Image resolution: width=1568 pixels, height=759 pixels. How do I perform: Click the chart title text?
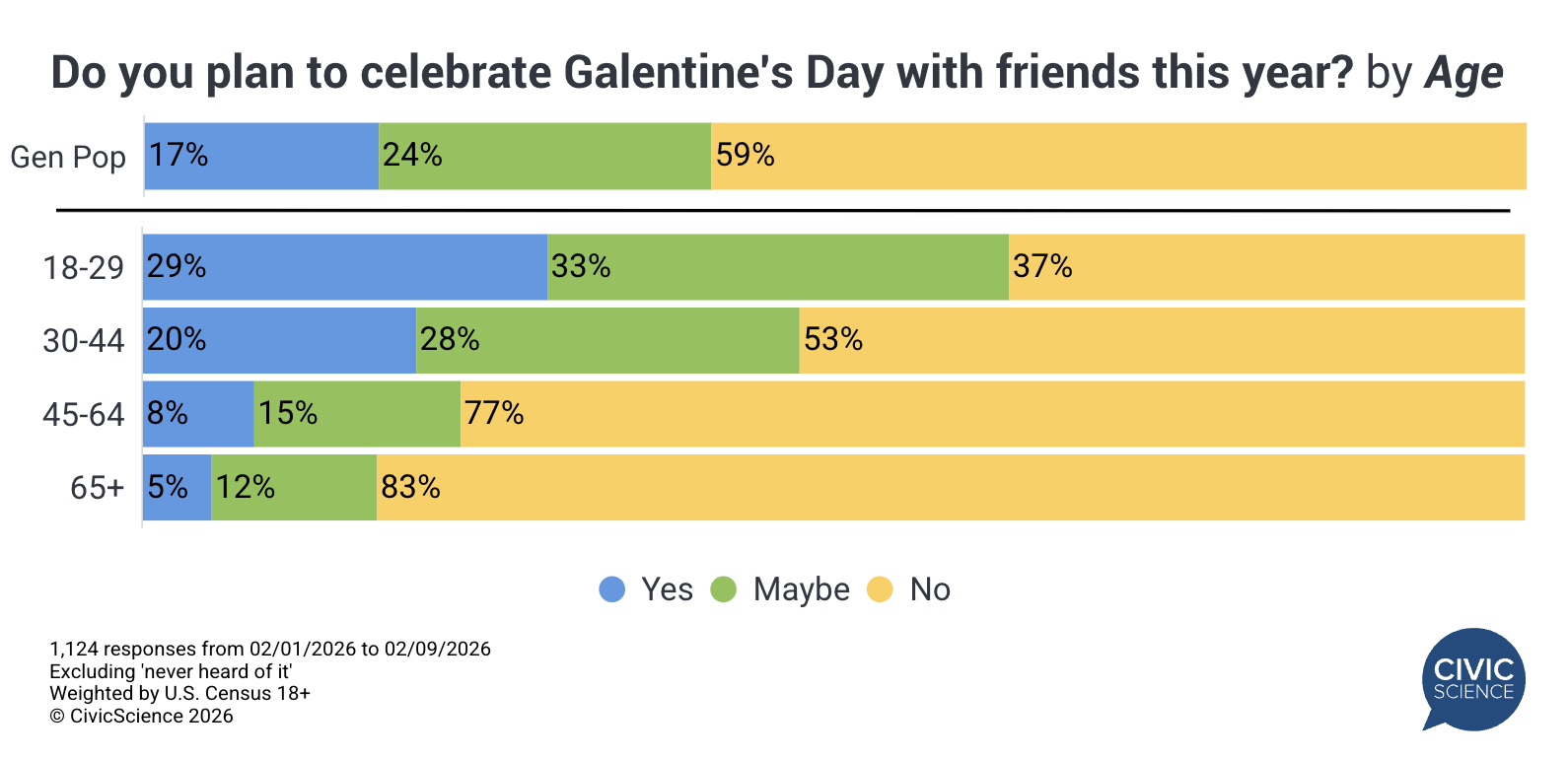[x=777, y=73]
